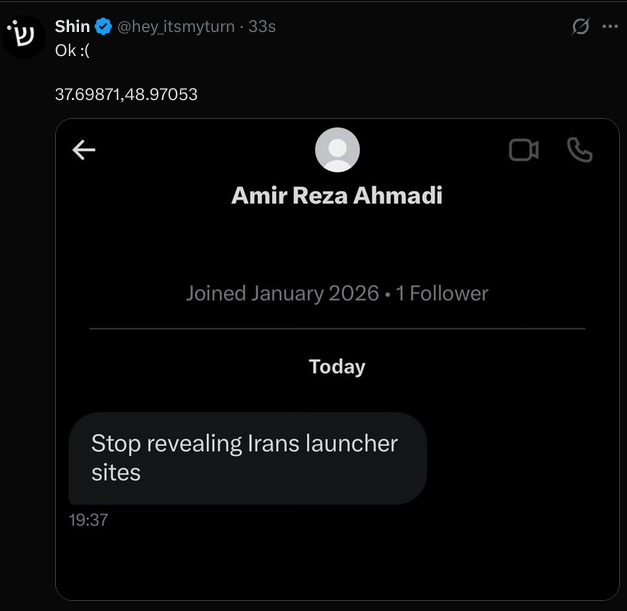Image resolution: width=627 pixels, height=611 pixels.
Task: Start an audio call using phone icon
Action: 579,150
